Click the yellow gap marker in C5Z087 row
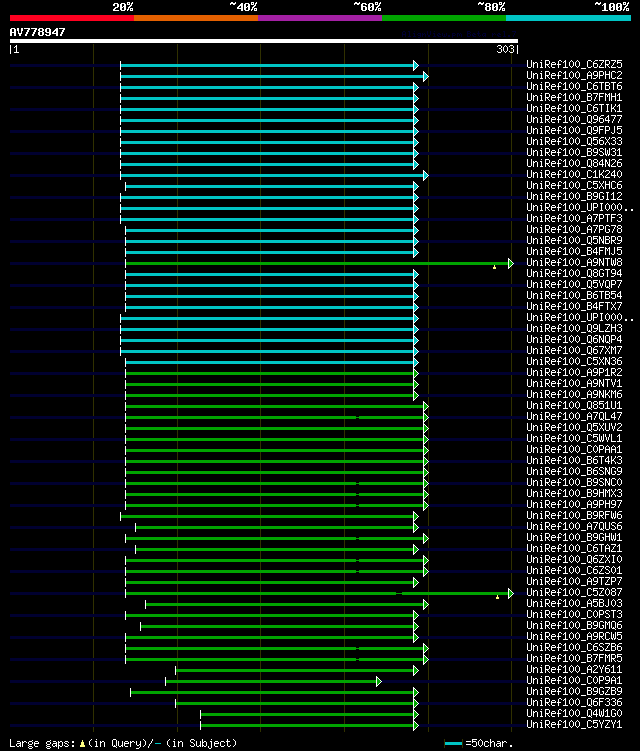The height and width of the screenshot is (751, 640). click(497, 597)
